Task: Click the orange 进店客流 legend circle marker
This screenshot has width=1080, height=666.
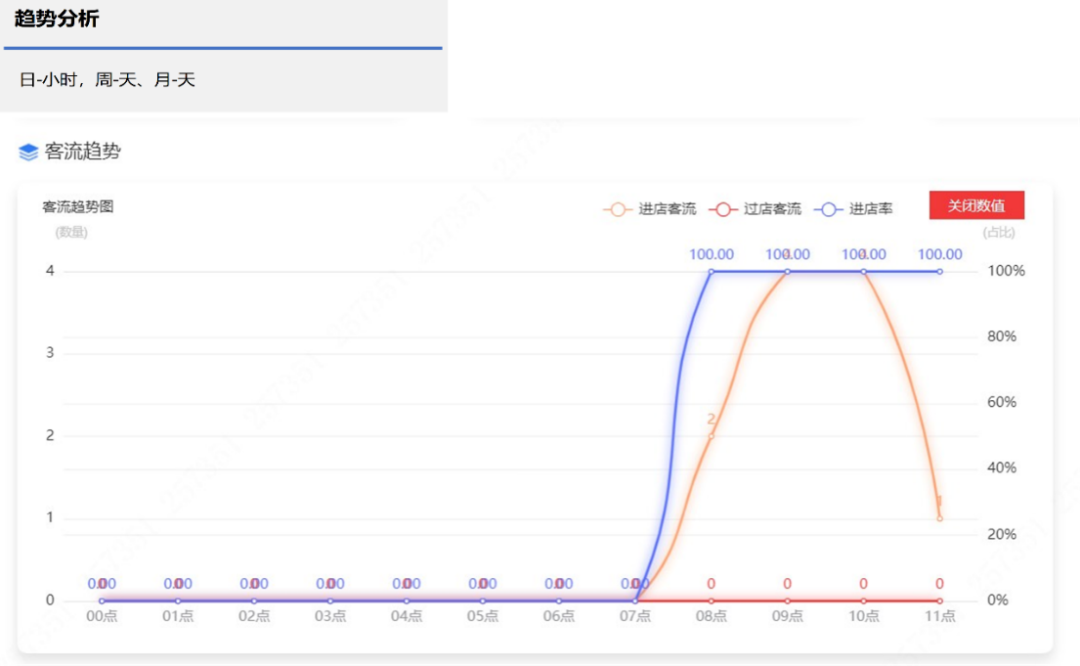Action: click(x=618, y=209)
